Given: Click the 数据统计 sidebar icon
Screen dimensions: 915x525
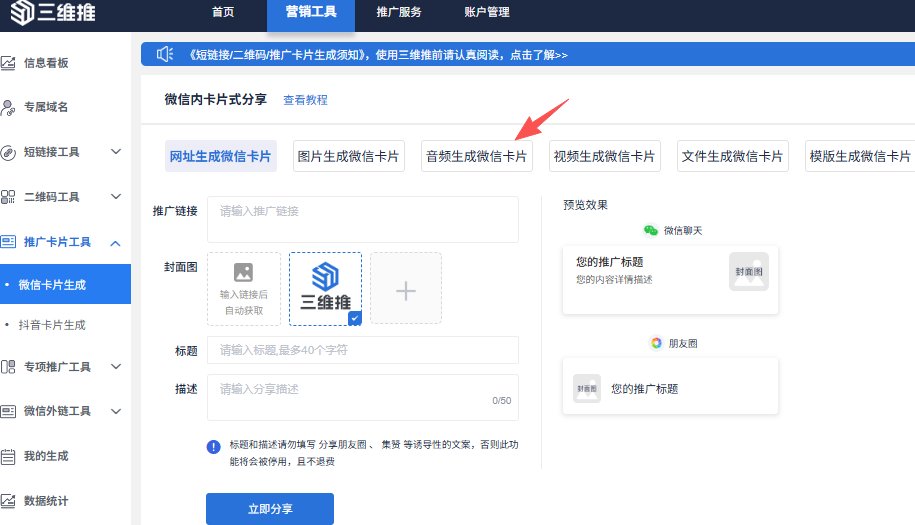Looking at the screenshot, I should pos(9,501).
